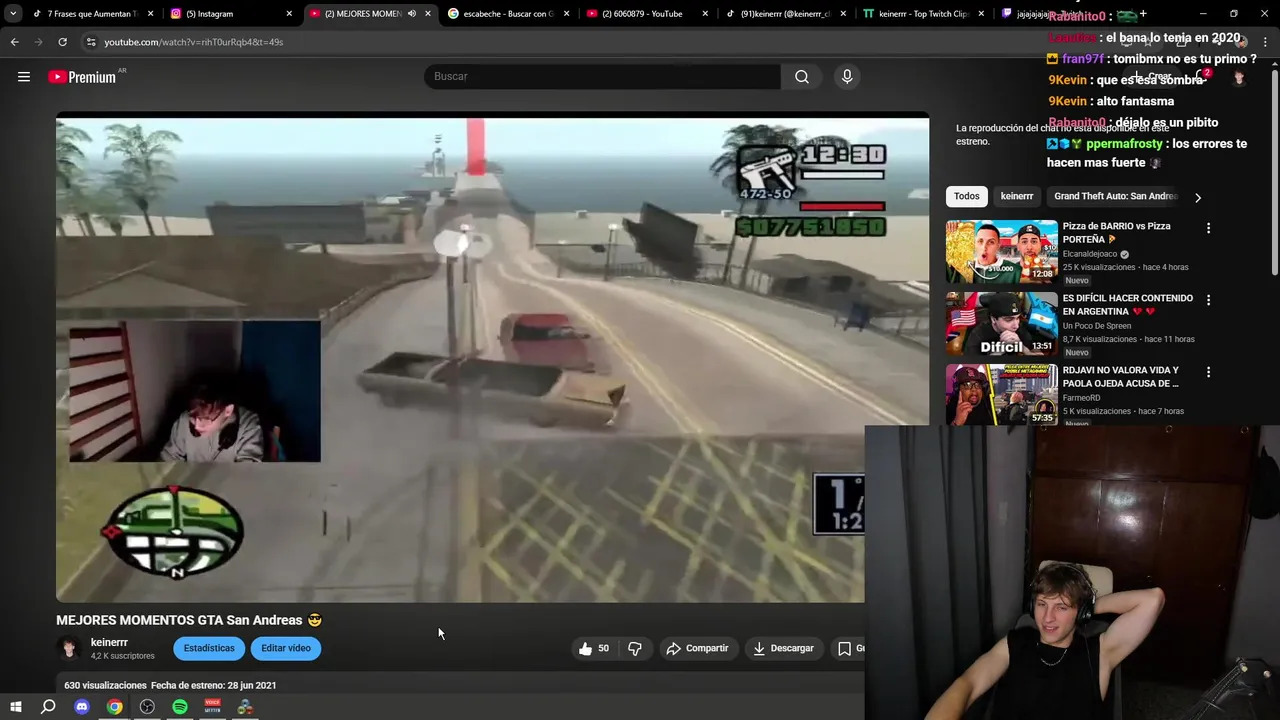The image size is (1280, 720).
Task: Close the MEJORES MOMENTOS YouTube tab
Action: 428,14
